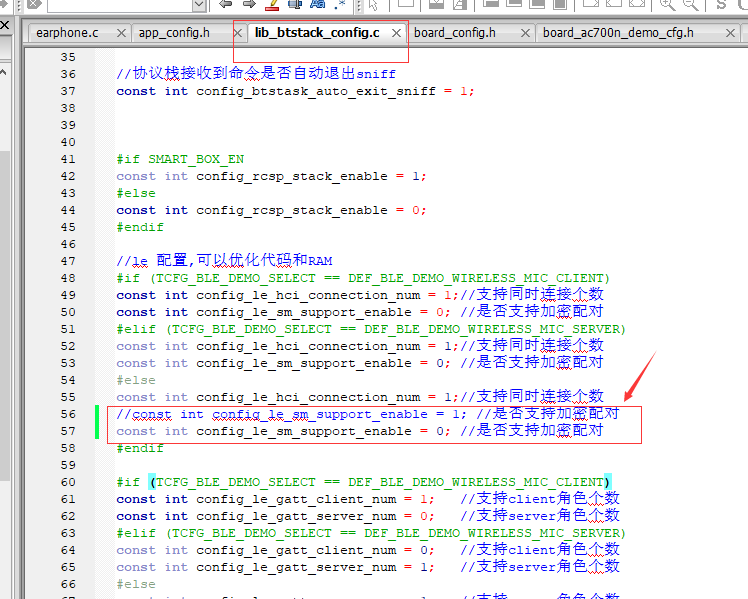Viewport: 748px width, 599px height.
Task: Click config_btstask_auto_exit_sniff declaration
Action: click(295, 91)
